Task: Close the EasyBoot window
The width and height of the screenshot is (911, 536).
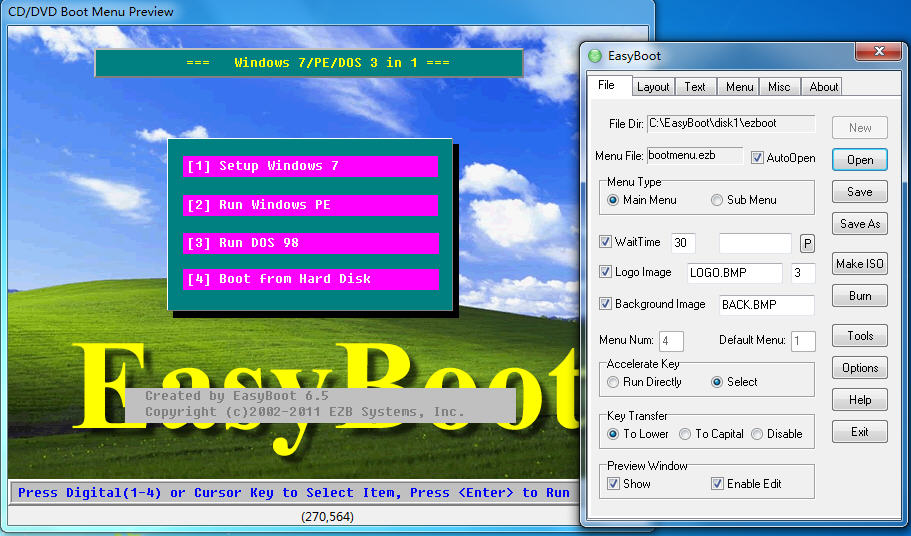Action: point(879,51)
